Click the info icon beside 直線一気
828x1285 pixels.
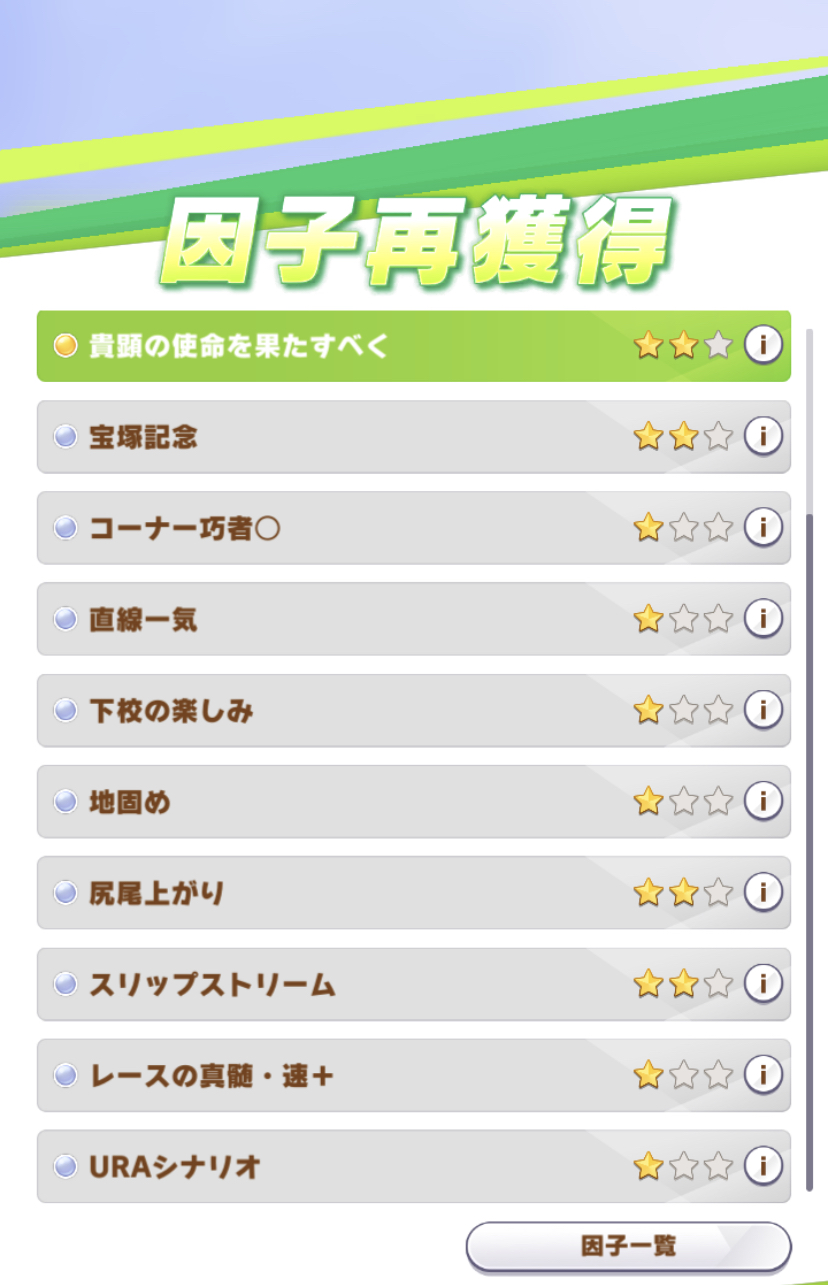(x=763, y=619)
